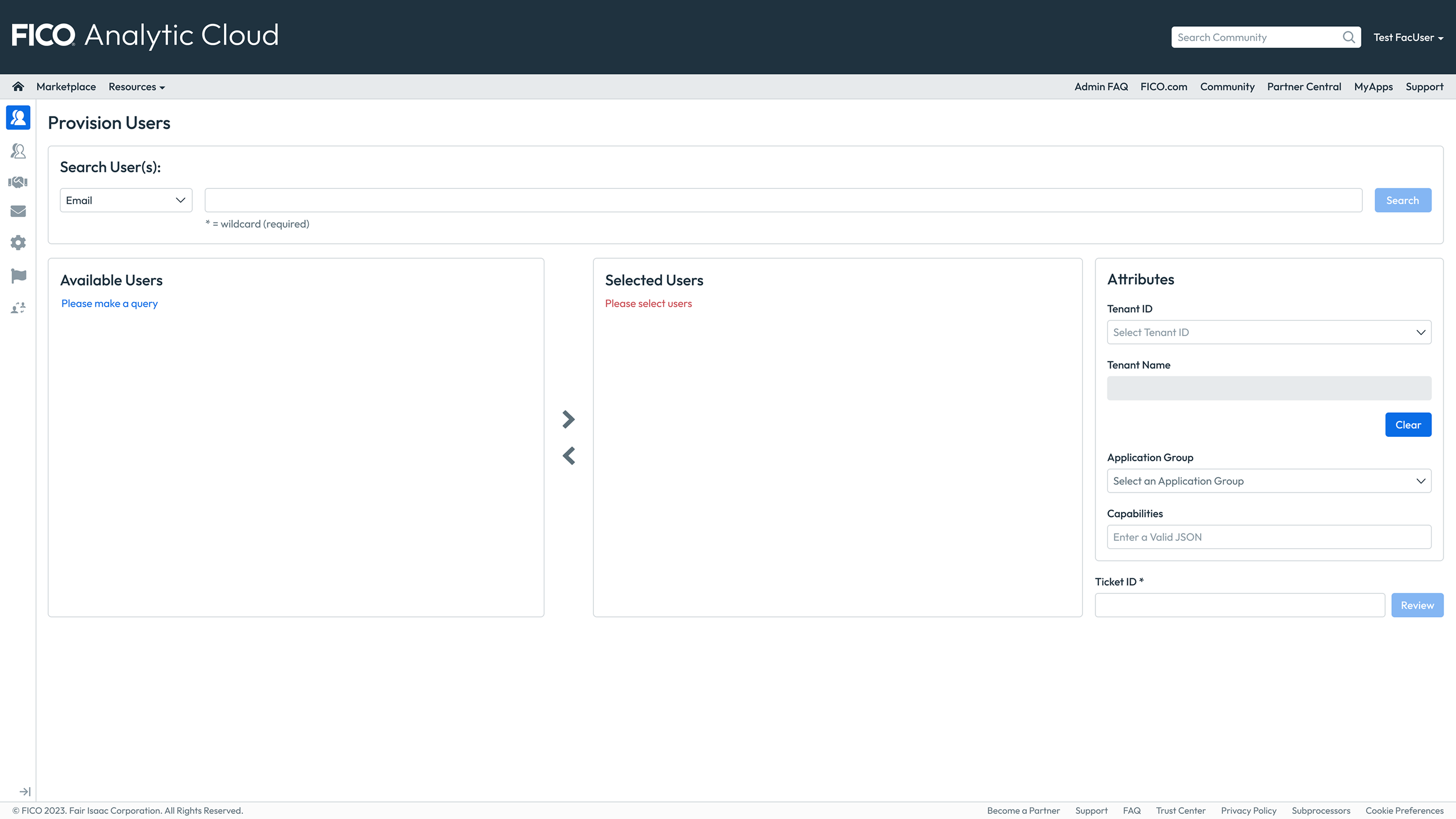Viewport: 1456px width, 819px height.
Task: Expand the Application Group dropdown
Action: click(x=1268, y=481)
